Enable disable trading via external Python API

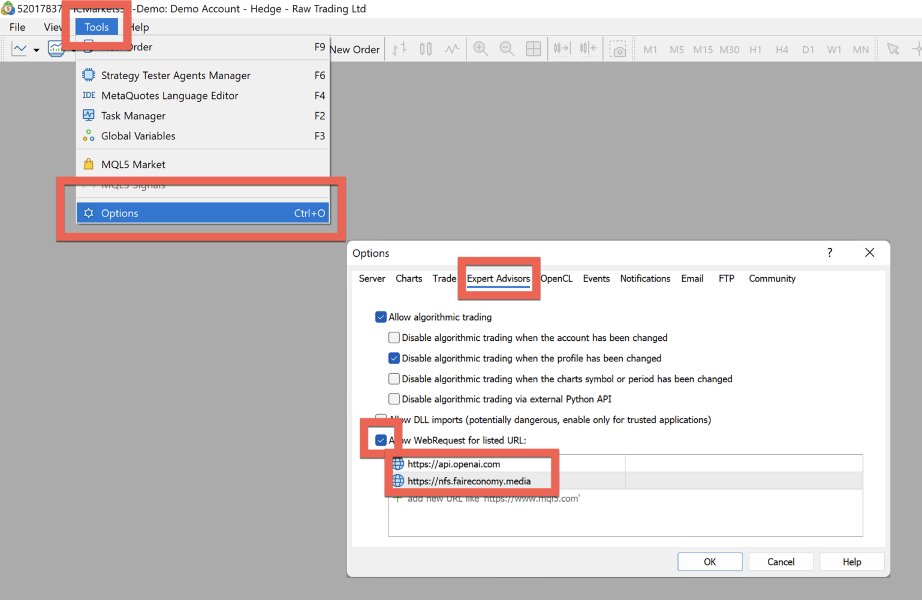394,399
